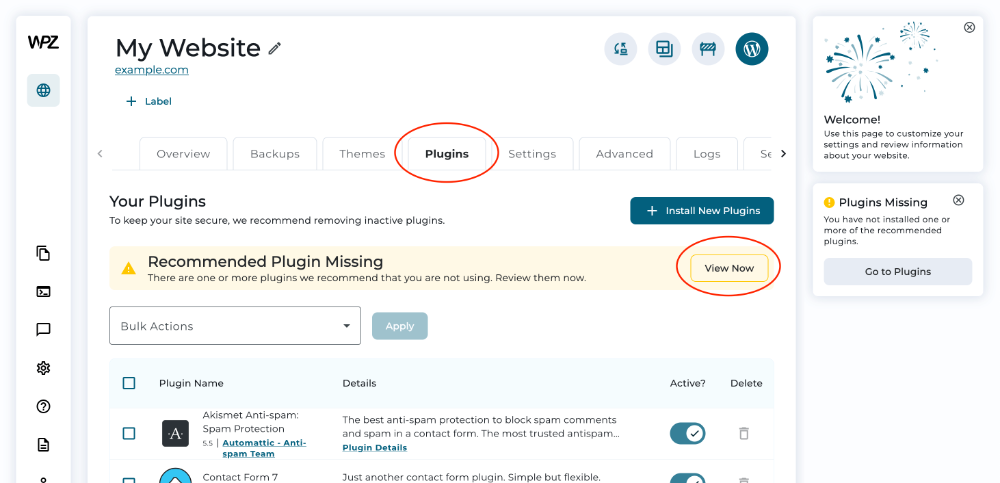Click the Install New Plugins button

tap(702, 211)
